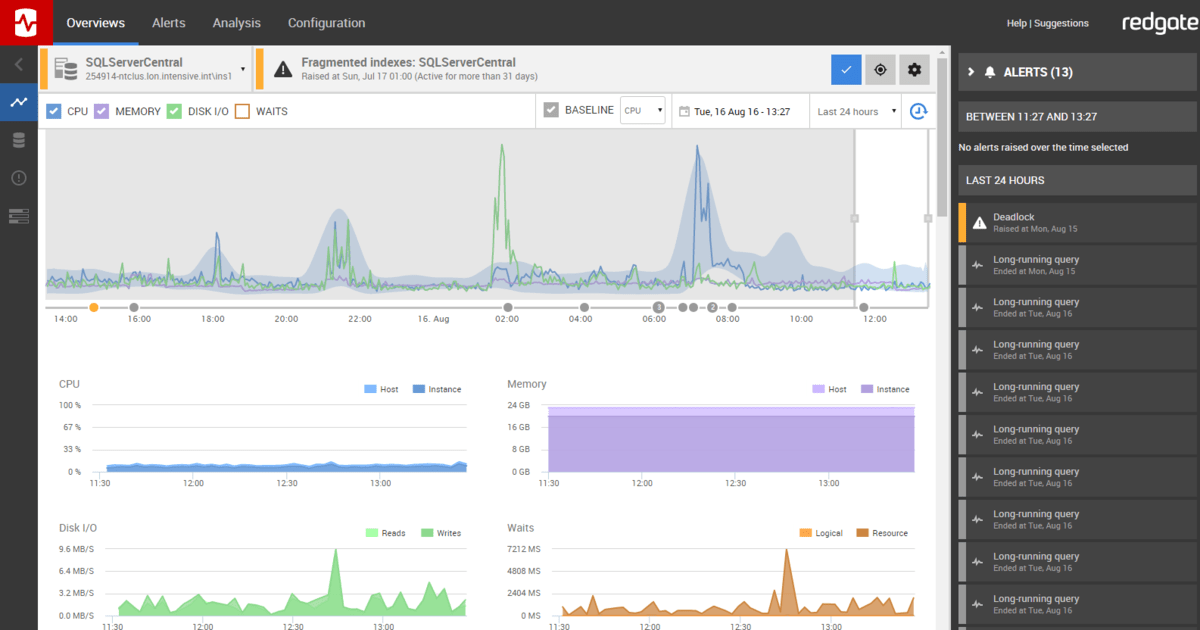This screenshot has width=1200, height=630.
Task: Open the Last 24 hours time range dropdown
Action: pos(855,111)
